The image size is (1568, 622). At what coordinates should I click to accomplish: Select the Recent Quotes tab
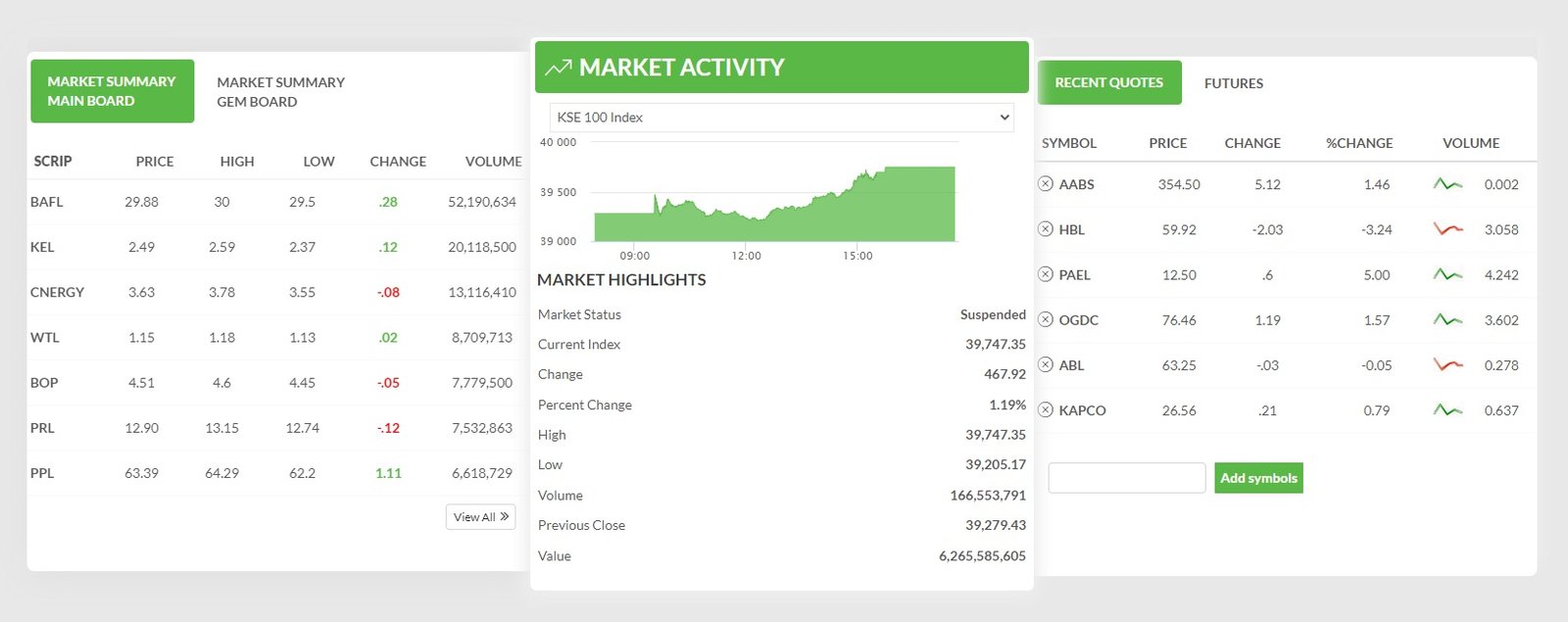pos(1108,83)
